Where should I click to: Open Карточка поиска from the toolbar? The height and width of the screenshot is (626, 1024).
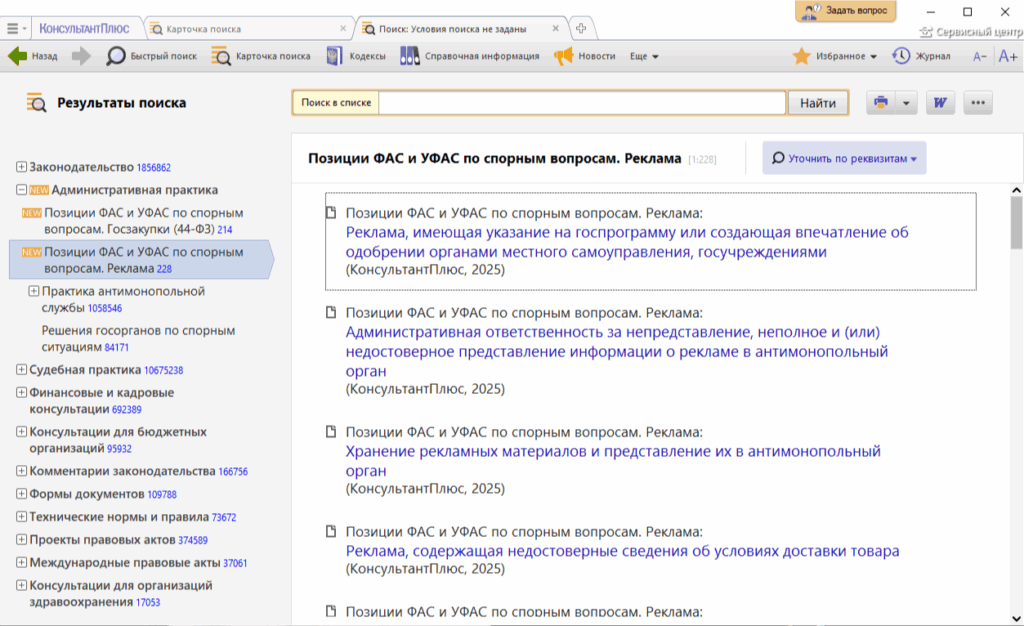pyautogui.click(x=261, y=56)
